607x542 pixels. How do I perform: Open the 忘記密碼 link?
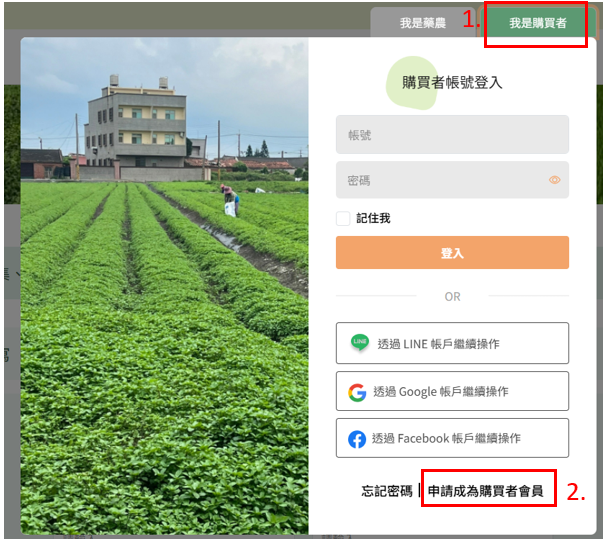(387, 491)
